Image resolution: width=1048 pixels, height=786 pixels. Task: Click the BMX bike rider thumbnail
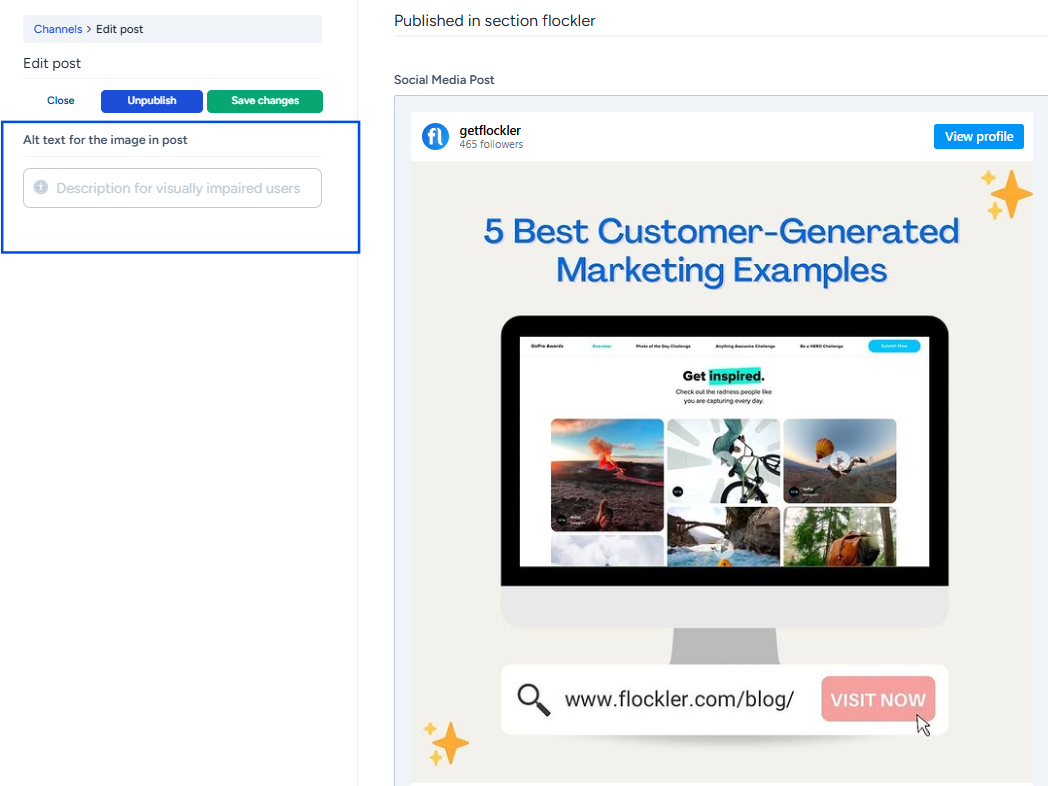pos(723,461)
